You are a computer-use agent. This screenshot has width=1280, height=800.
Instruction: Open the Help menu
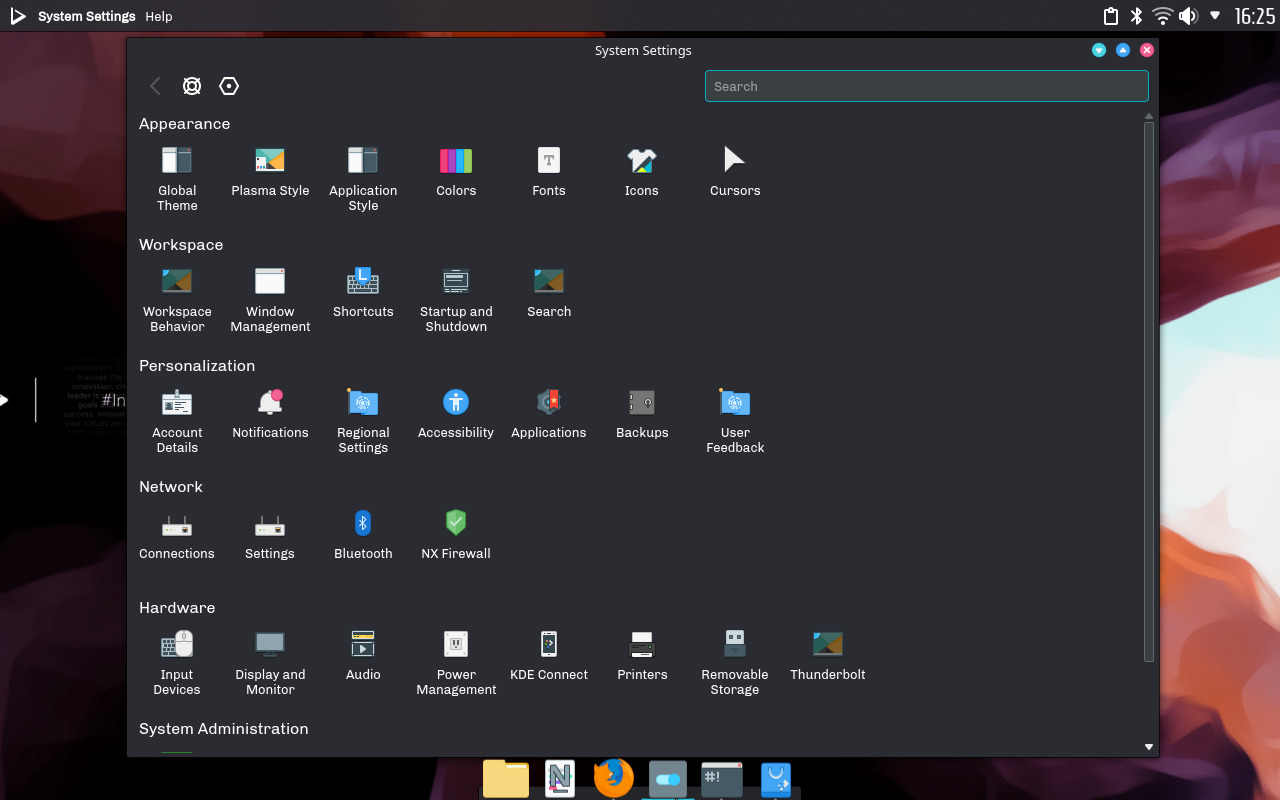[x=158, y=16]
